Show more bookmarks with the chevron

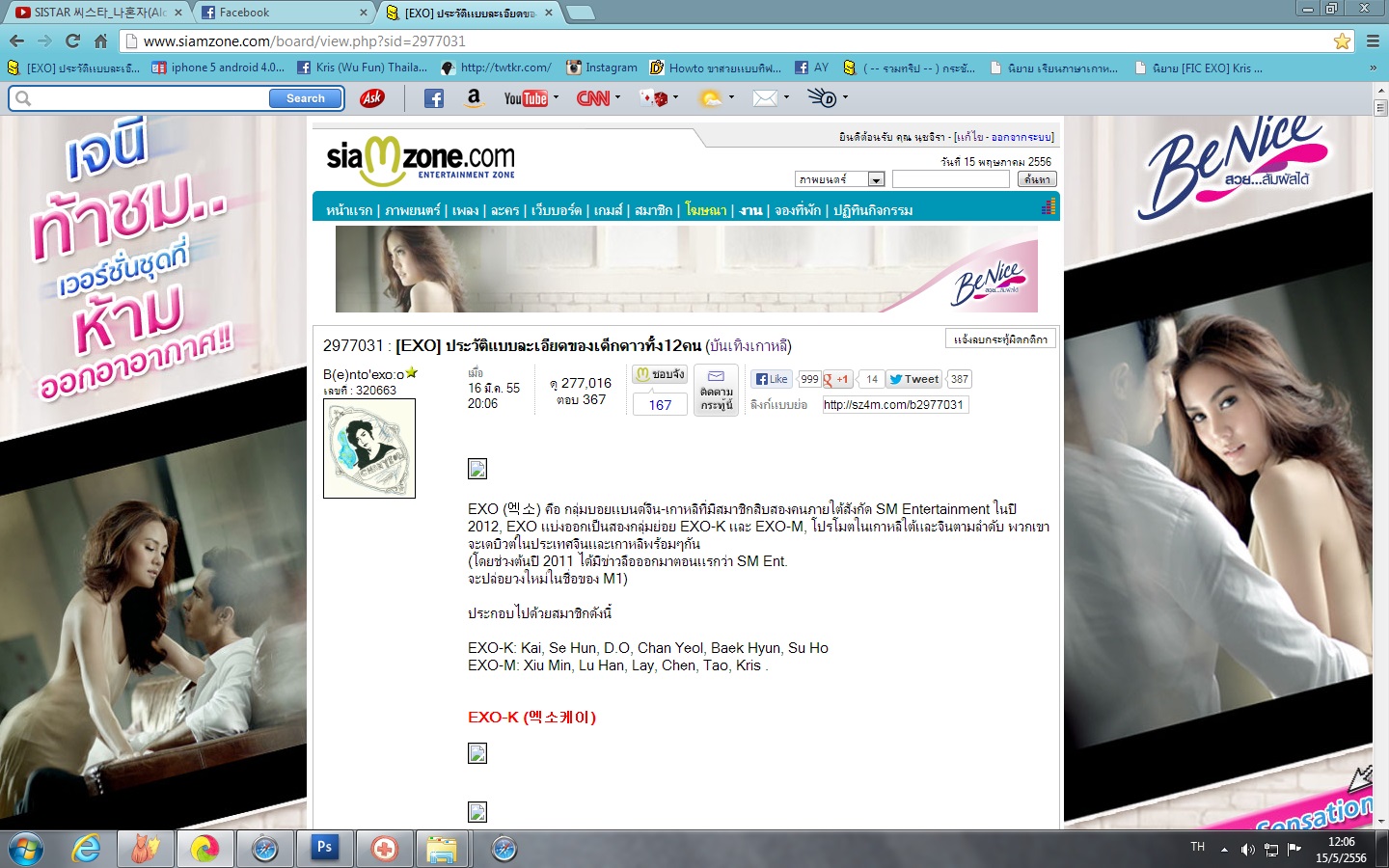click(x=1373, y=68)
